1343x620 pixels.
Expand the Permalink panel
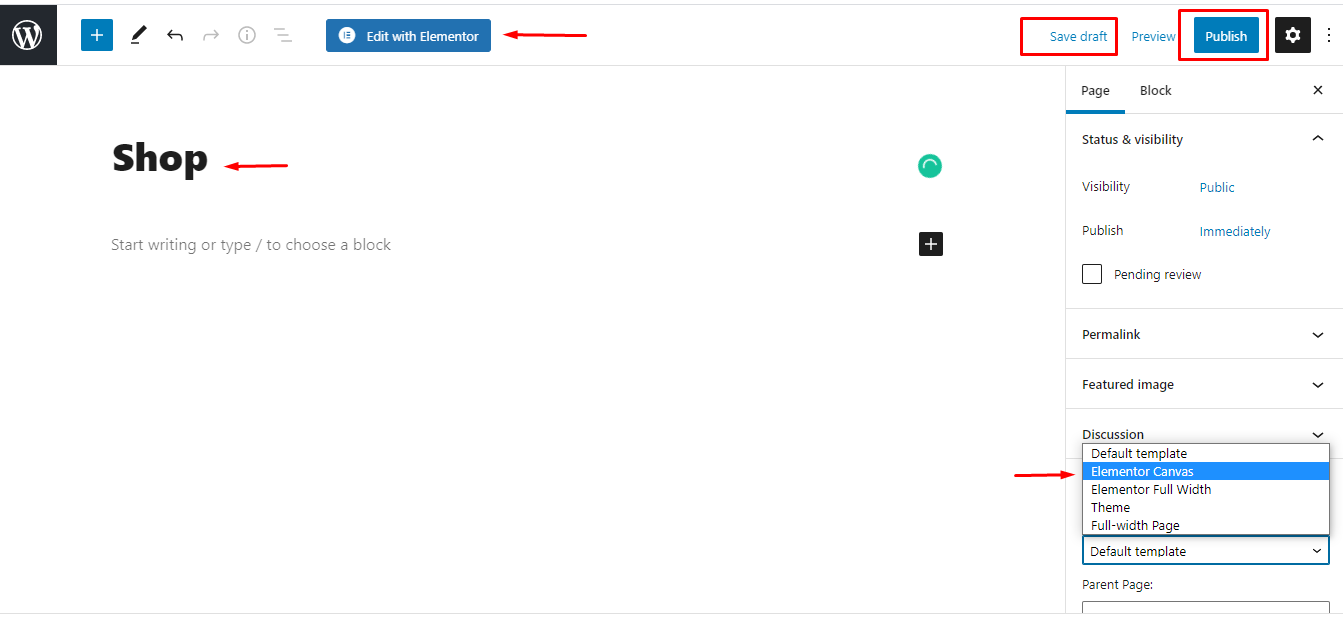[x=1204, y=334]
